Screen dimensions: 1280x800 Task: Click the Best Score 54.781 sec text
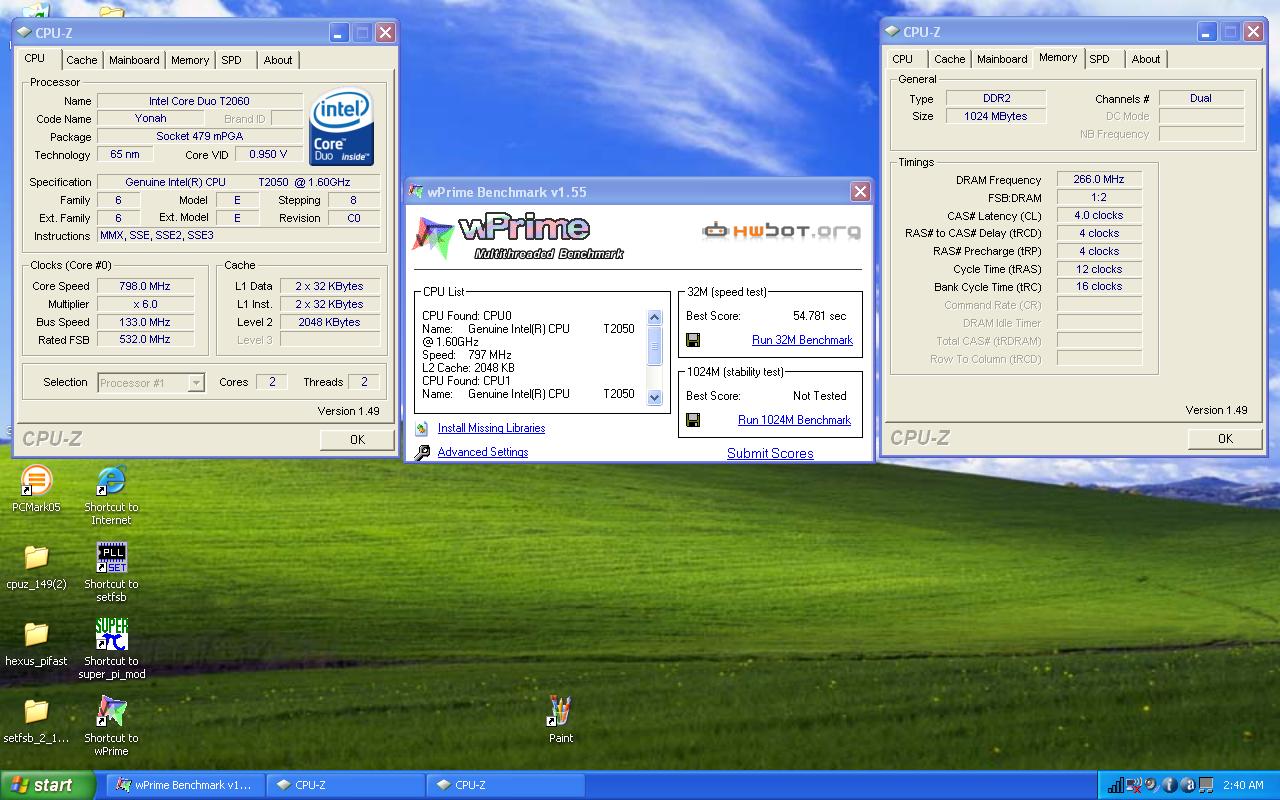coord(819,316)
